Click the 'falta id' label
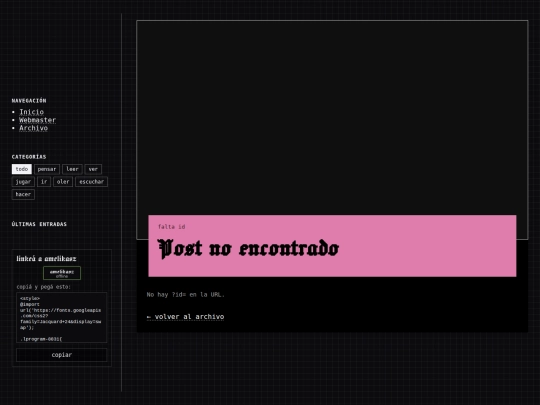This screenshot has height=405, width=540. point(172,227)
